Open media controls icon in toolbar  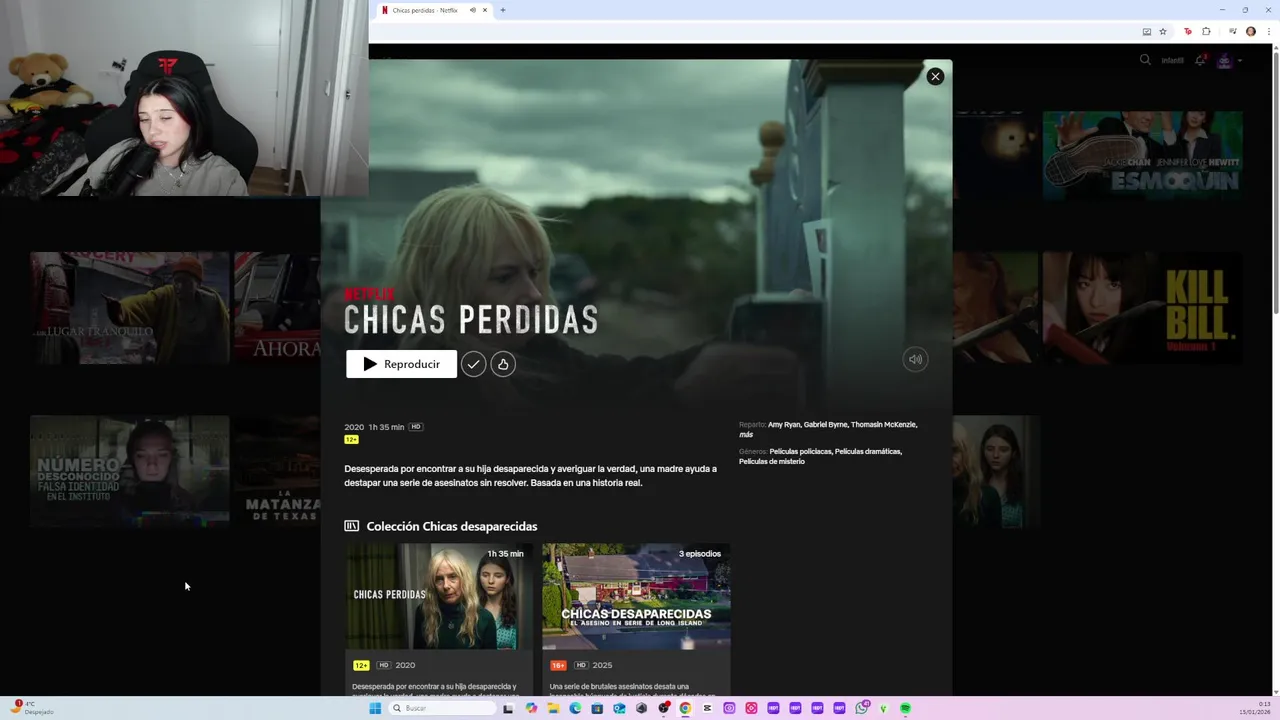tap(1233, 31)
